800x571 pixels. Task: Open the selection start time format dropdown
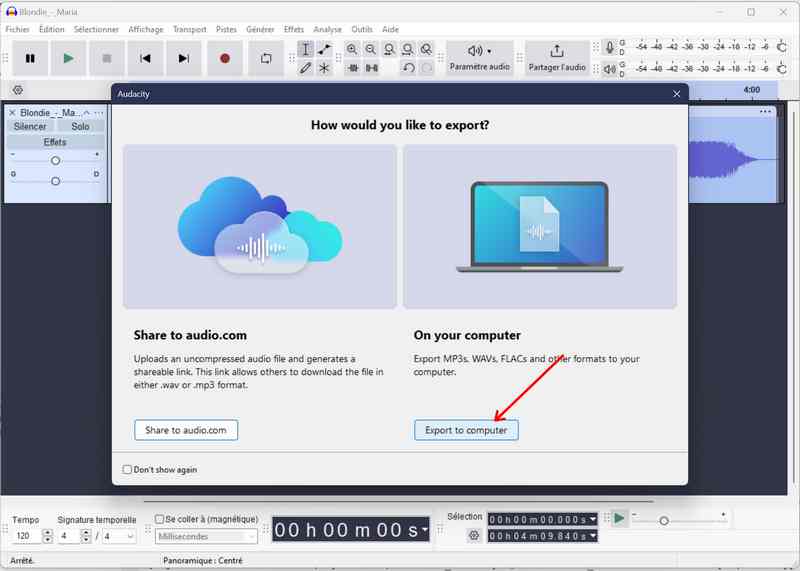[593, 519]
